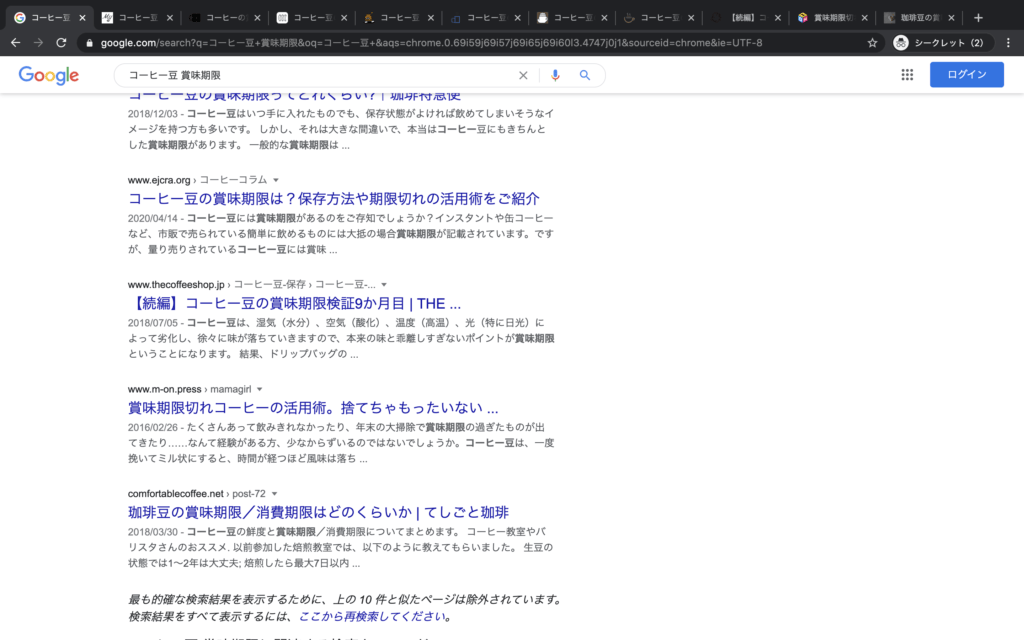The width and height of the screenshot is (1024, 640).
Task: Expand the www.m-on.press result options arrow
Action: click(x=260, y=389)
